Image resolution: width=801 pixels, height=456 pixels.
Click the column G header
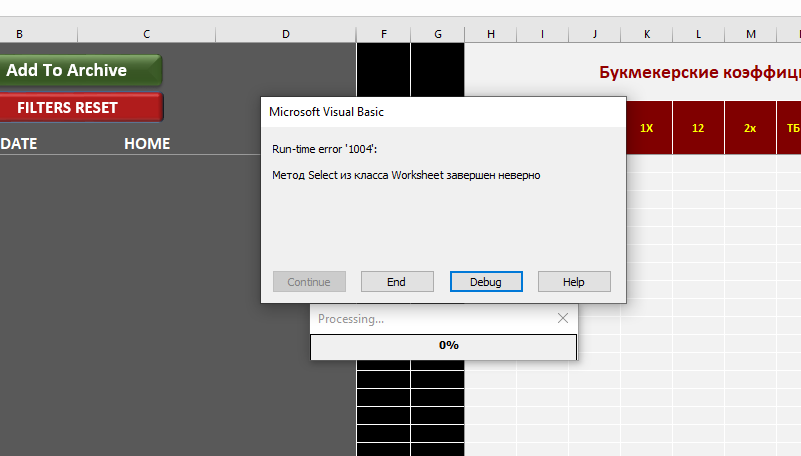(437, 34)
